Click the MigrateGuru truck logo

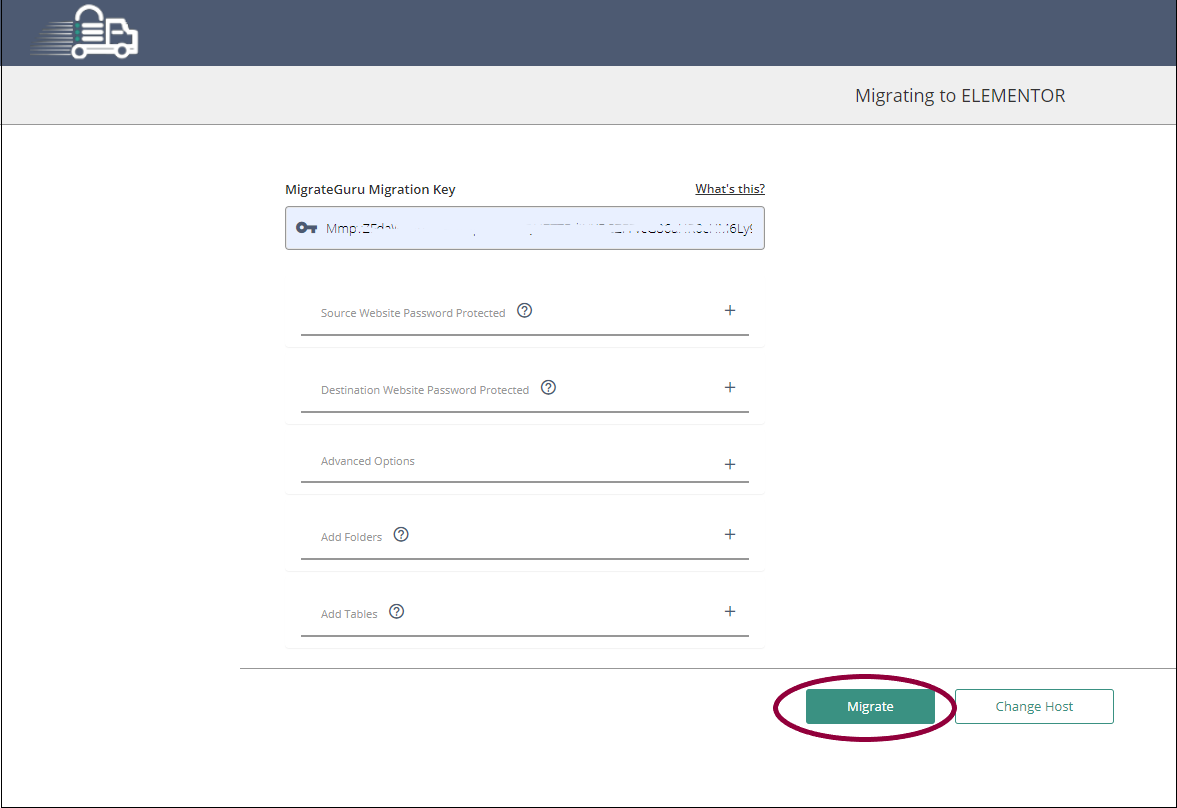point(84,33)
